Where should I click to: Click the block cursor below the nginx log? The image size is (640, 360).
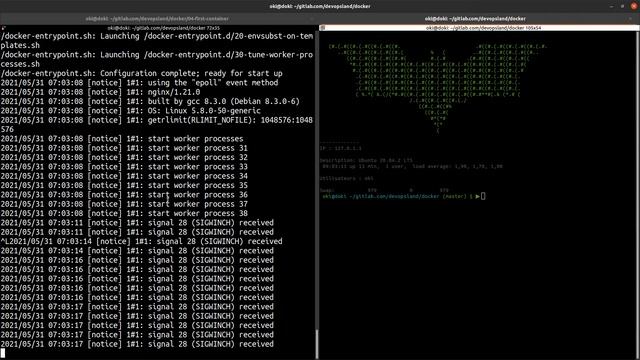3,353
